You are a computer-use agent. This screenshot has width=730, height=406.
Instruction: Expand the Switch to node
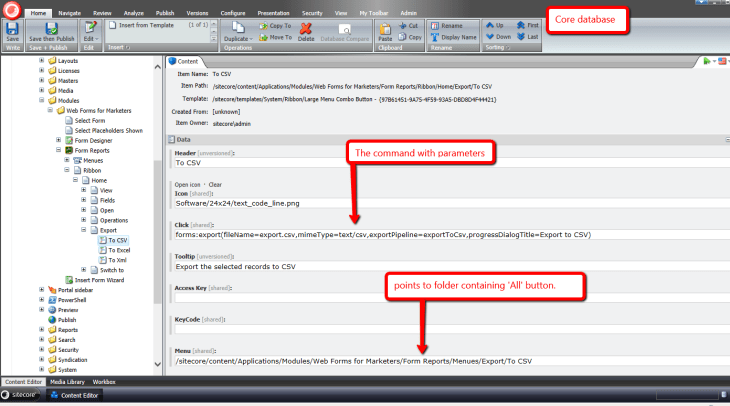(x=83, y=270)
